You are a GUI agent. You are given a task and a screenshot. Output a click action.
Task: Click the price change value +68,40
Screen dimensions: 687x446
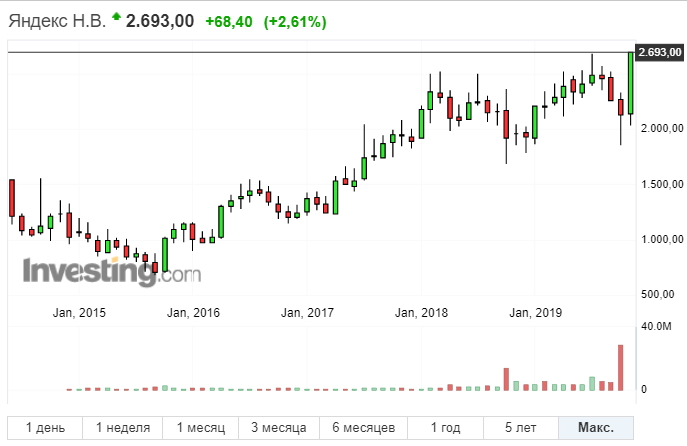229,22
